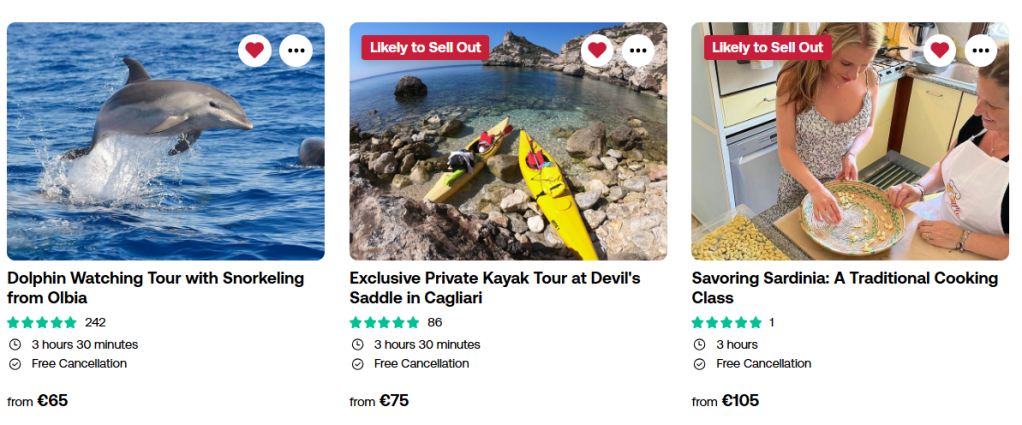Screen dimensions: 1022x425
Task: Open Exclusive Private Kayak Tour title link
Action: click(x=494, y=288)
